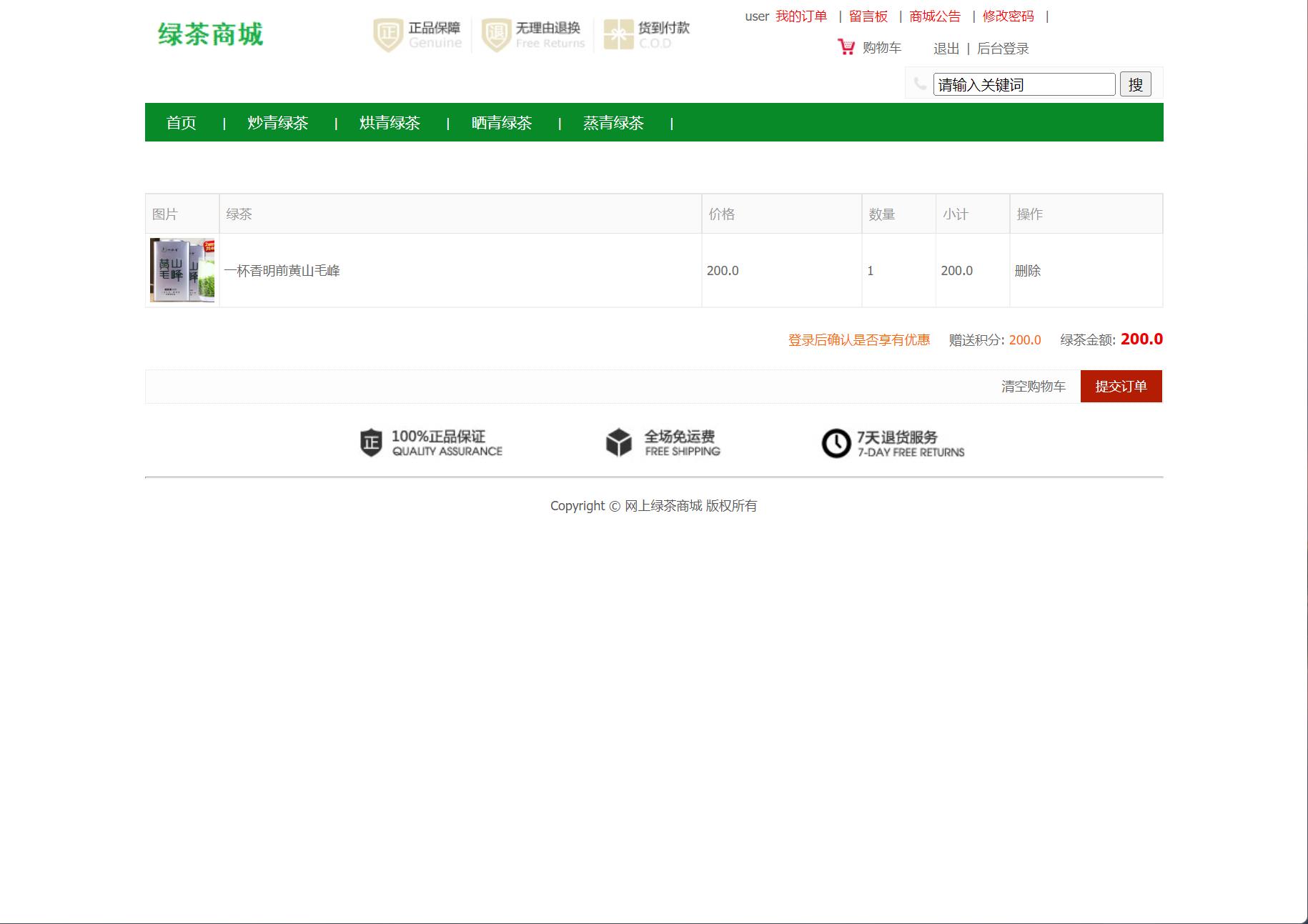Open the 炒青绿茶 category tab

[277, 122]
